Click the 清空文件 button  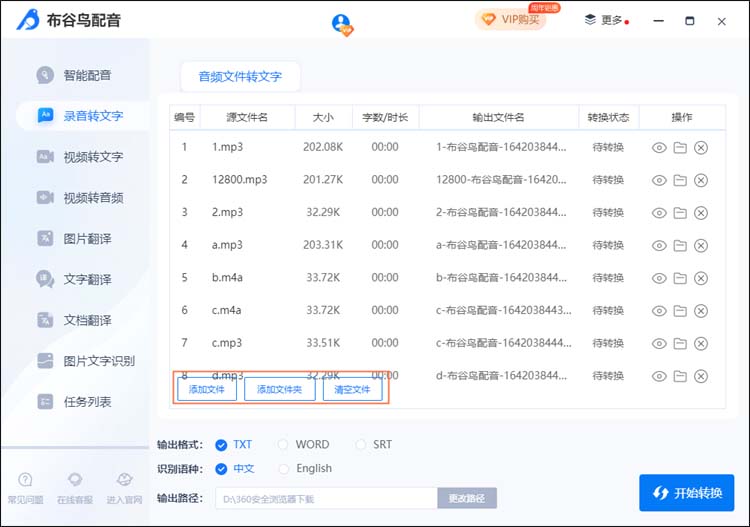353,389
